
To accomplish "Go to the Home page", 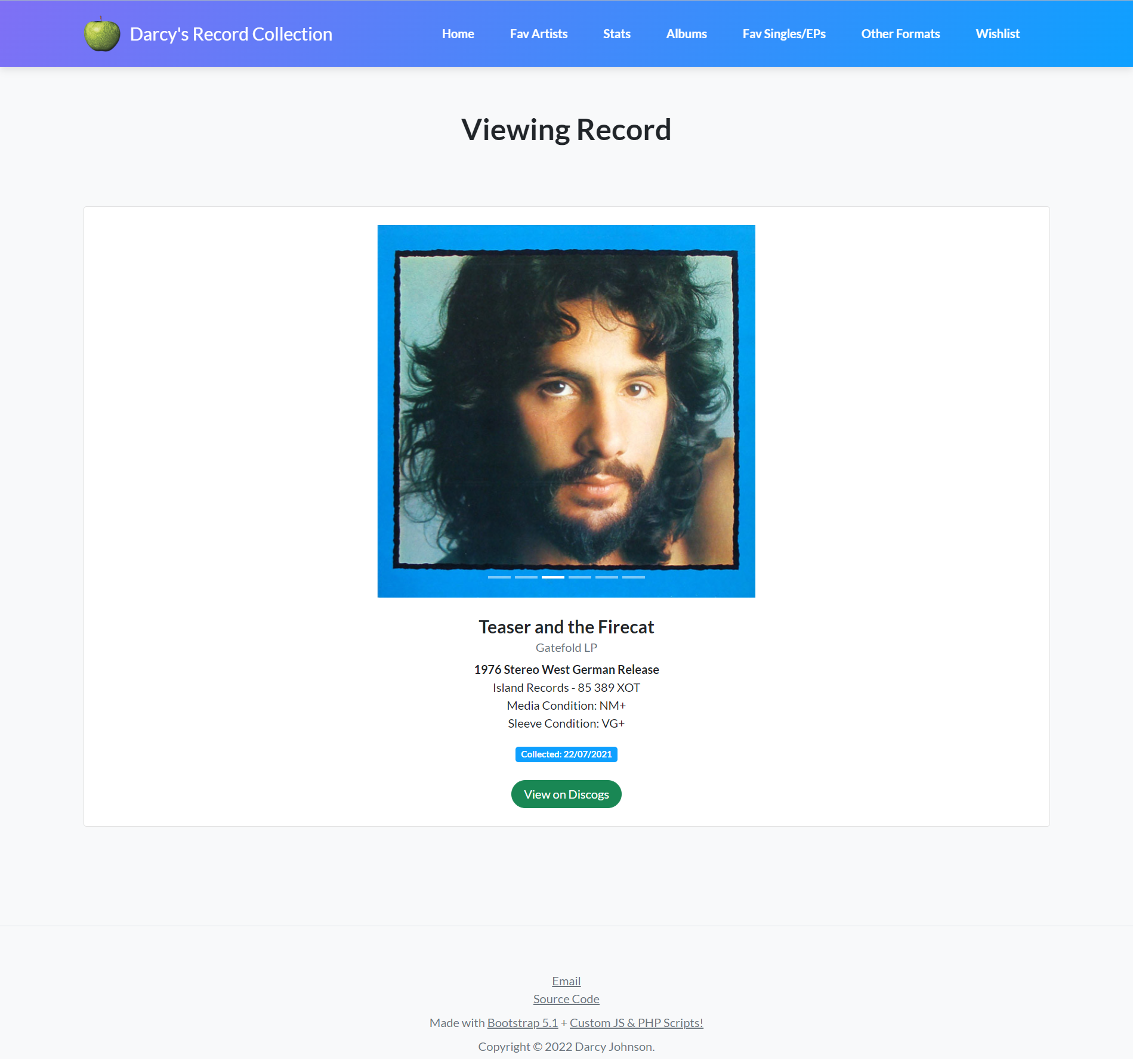I will pyautogui.click(x=458, y=34).
